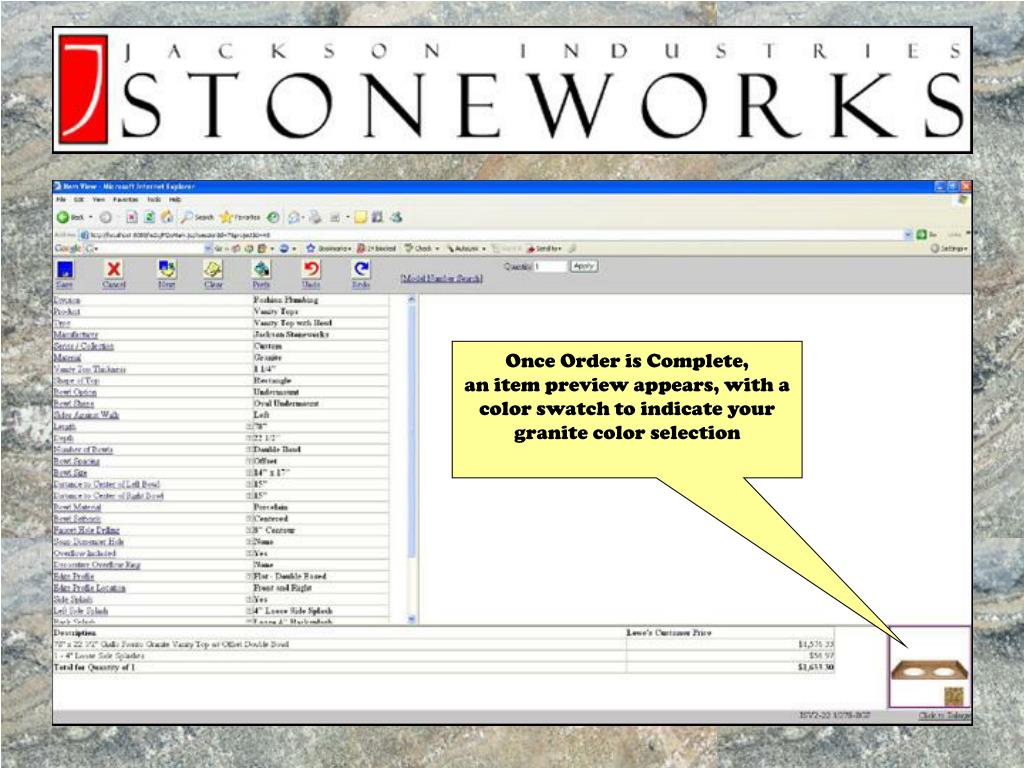Click the Clear icon in item toolbar
Image resolution: width=1024 pixels, height=768 pixels.
coord(213,269)
